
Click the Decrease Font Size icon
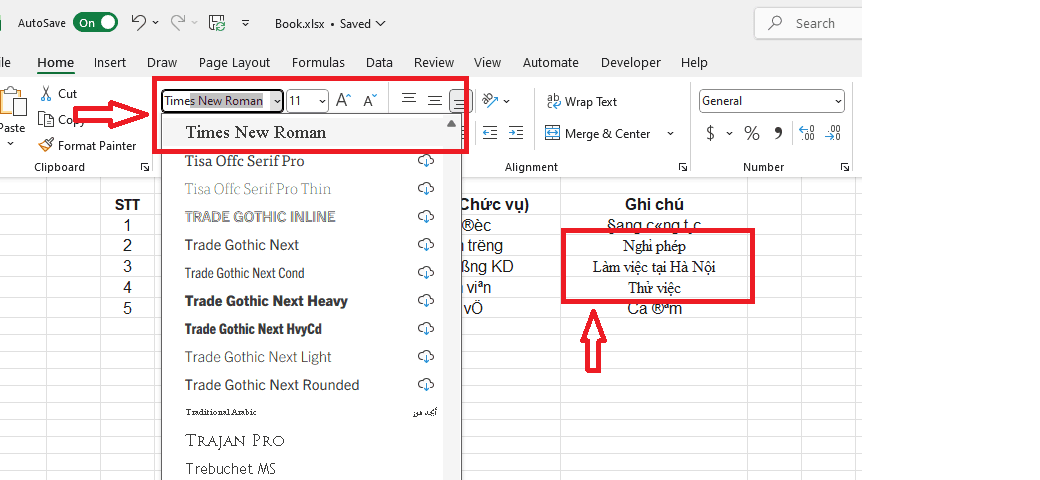click(x=369, y=100)
